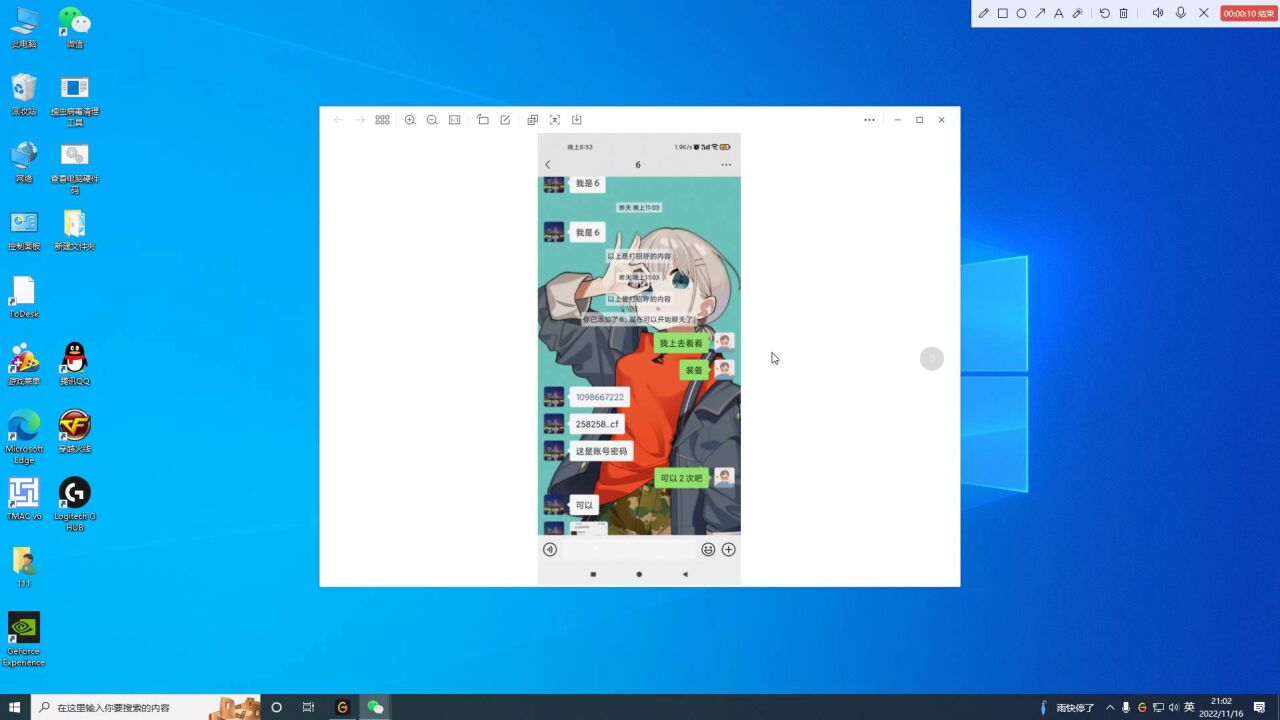The height and width of the screenshot is (720, 1280).
Task: Open This PC desktop icon
Action: pos(24,28)
